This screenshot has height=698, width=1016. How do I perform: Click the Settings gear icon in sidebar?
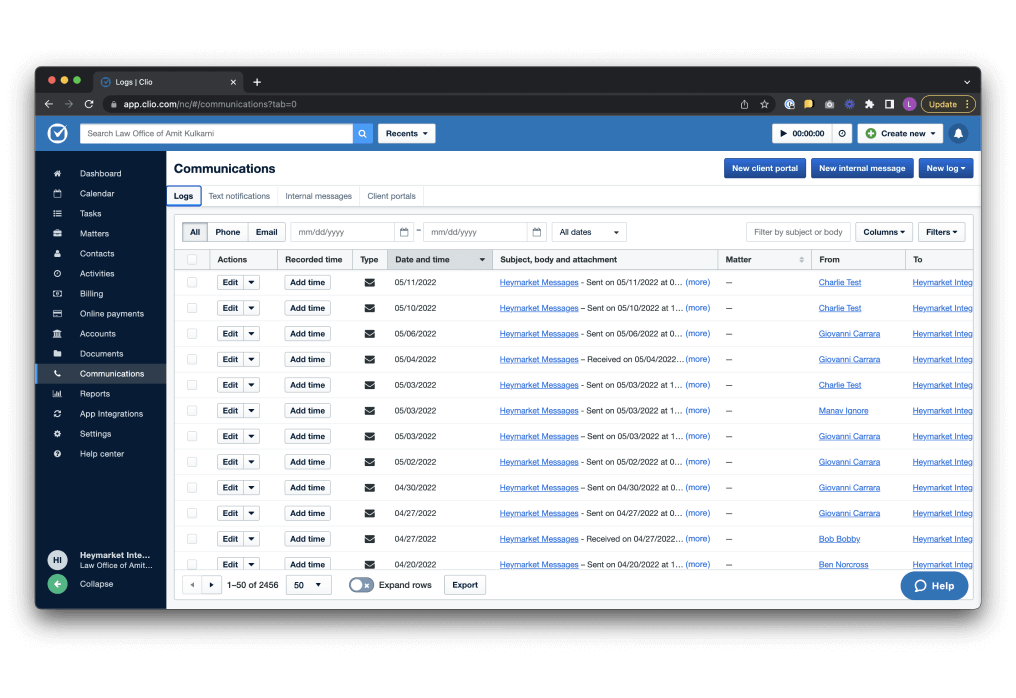click(x=57, y=434)
